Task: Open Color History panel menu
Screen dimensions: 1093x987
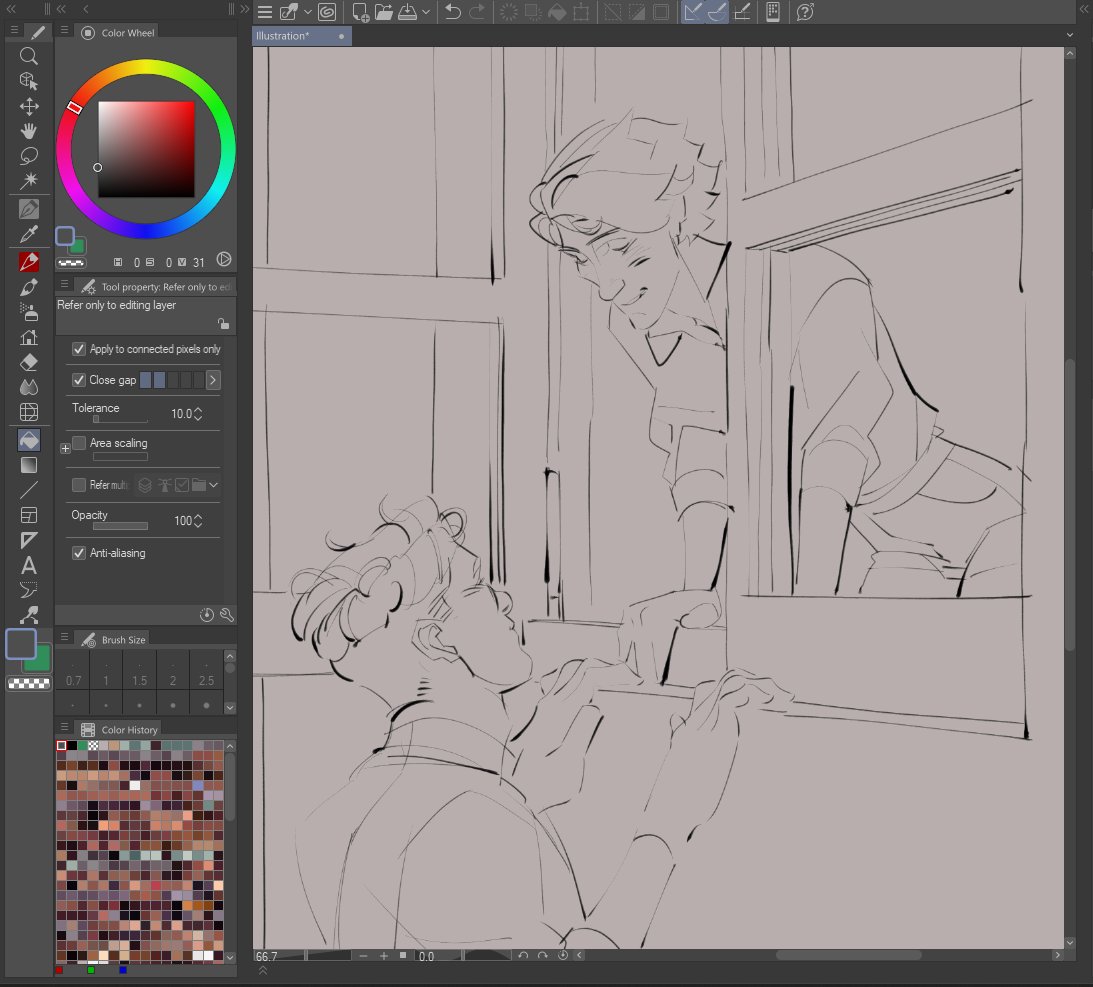Action: [x=64, y=727]
